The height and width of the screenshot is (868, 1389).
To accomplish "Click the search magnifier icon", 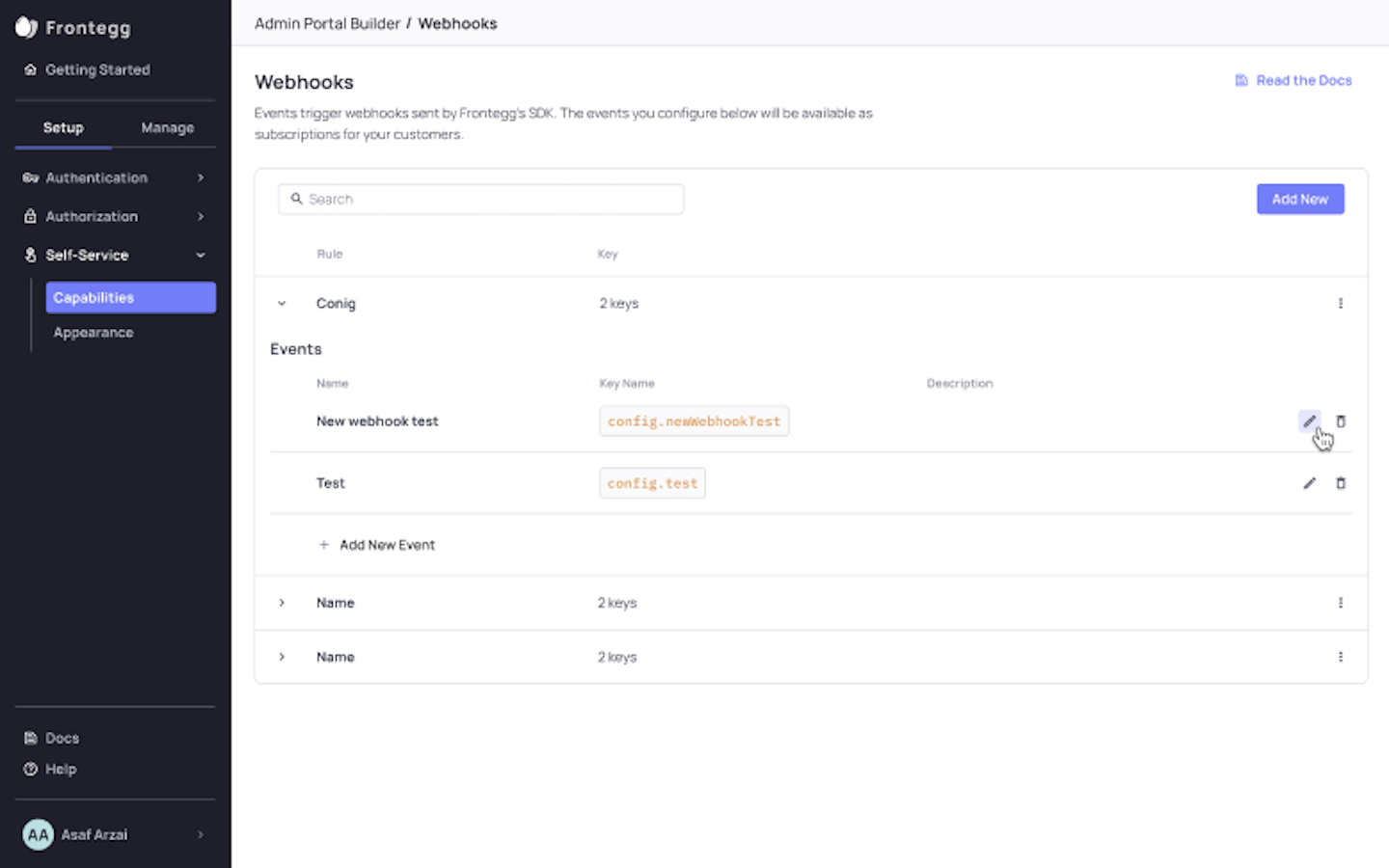I will coord(296,199).
